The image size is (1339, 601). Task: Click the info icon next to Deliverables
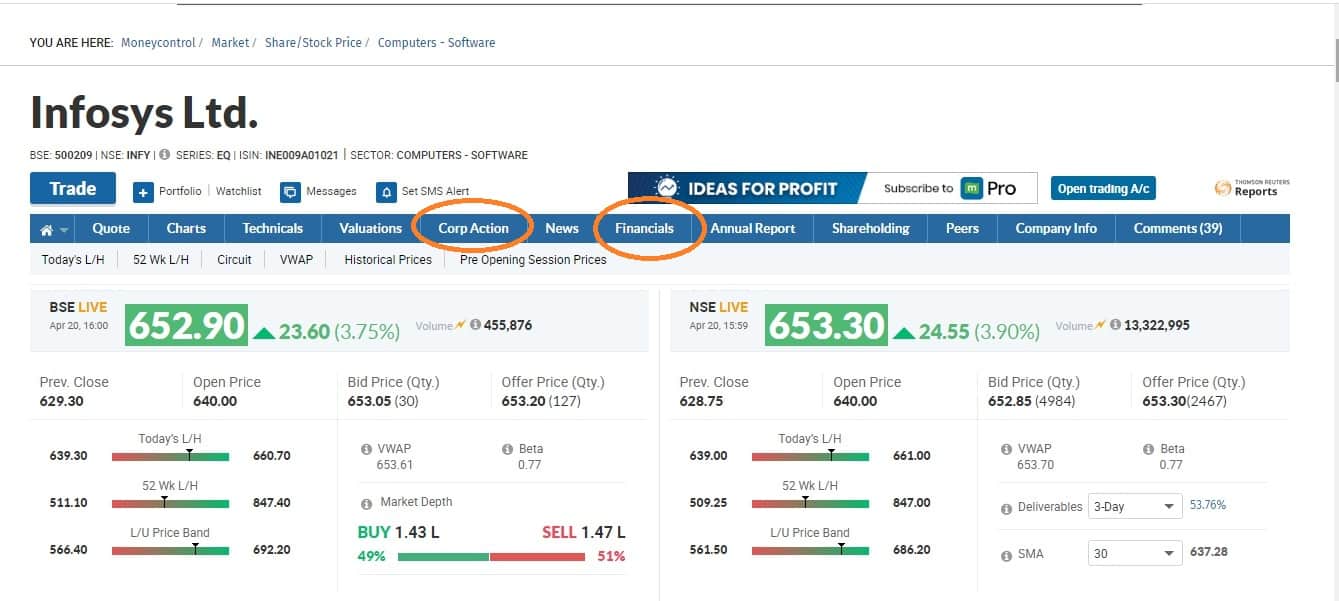coord(1006,508)
